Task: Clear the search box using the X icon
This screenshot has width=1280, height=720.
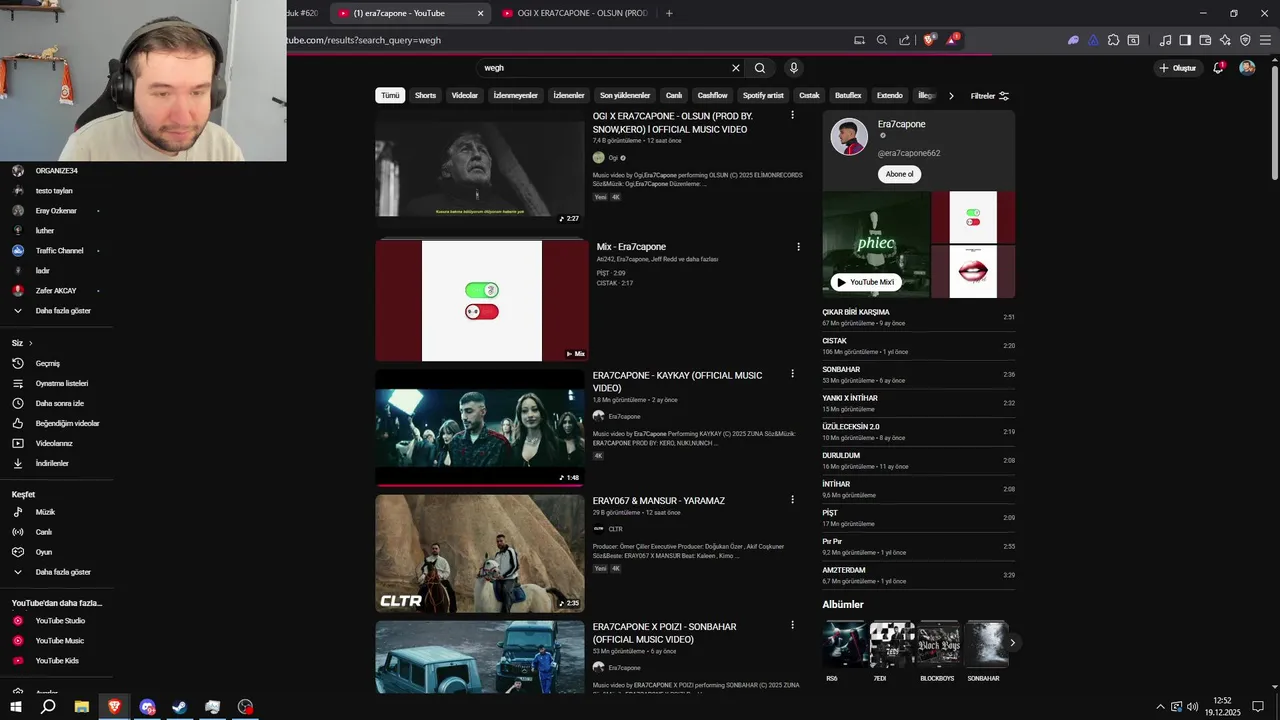Action: [x=736, y=68]
